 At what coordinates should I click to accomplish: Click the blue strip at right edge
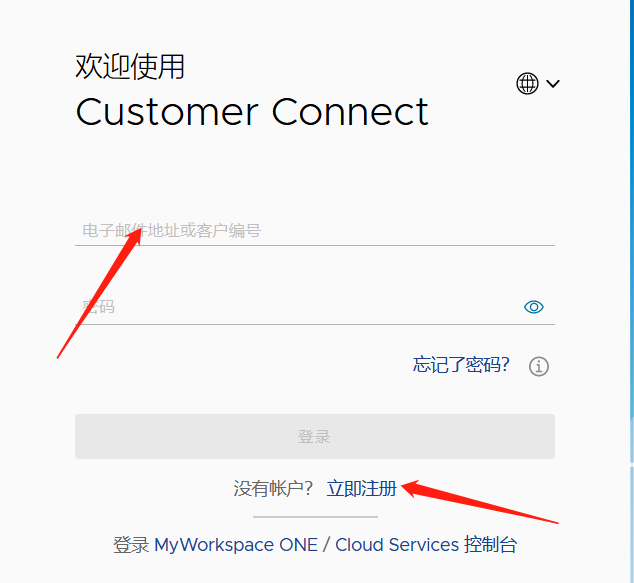point(632,292)
